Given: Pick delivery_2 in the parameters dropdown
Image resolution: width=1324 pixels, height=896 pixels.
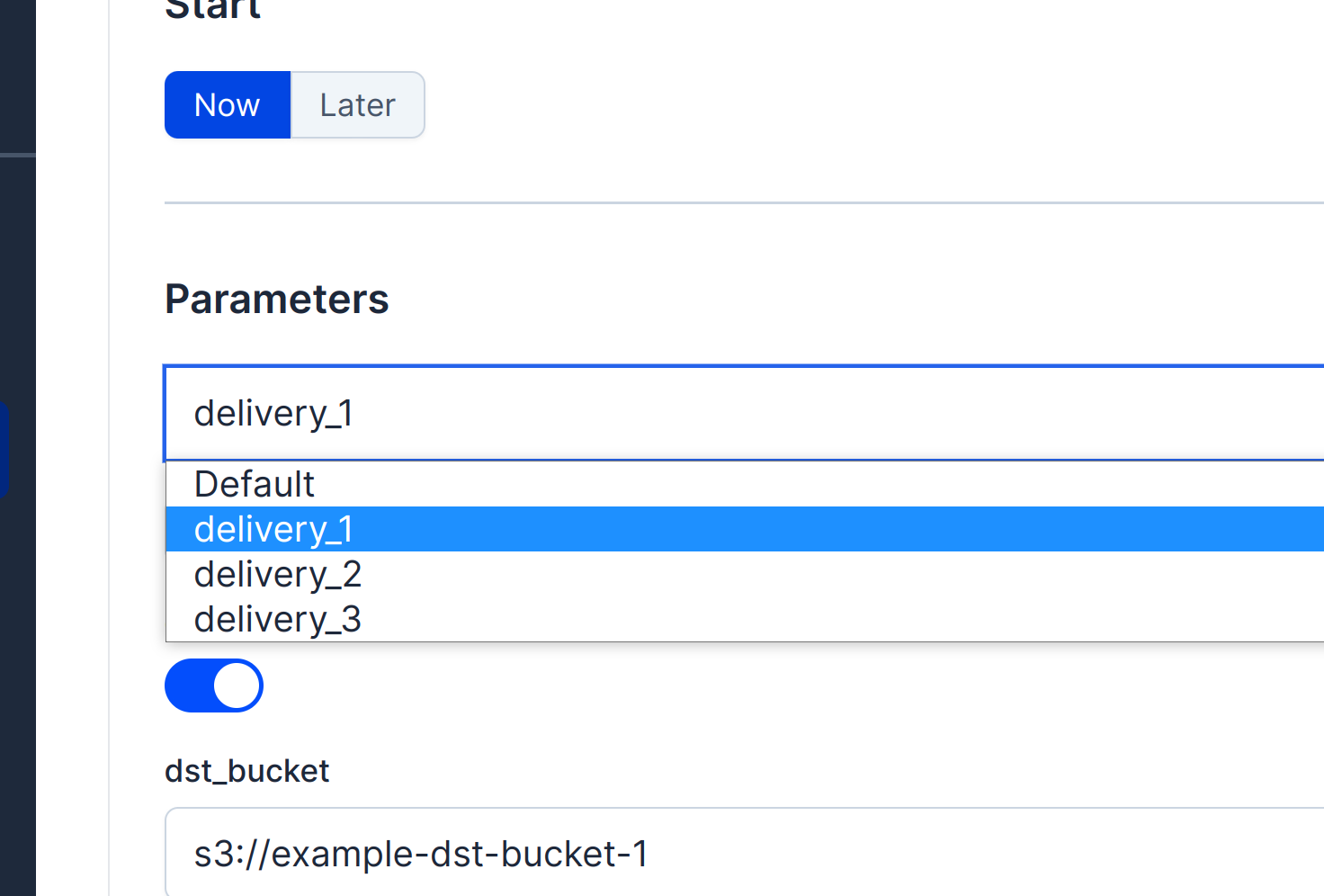Looking at the screenshot, I should [x=277, y=573].
